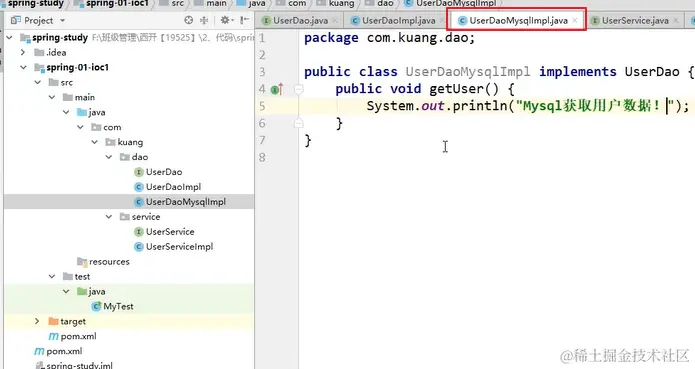695x369 pixels.
Task: Click the main breadcrumb
Action: [x=216, y=4]
